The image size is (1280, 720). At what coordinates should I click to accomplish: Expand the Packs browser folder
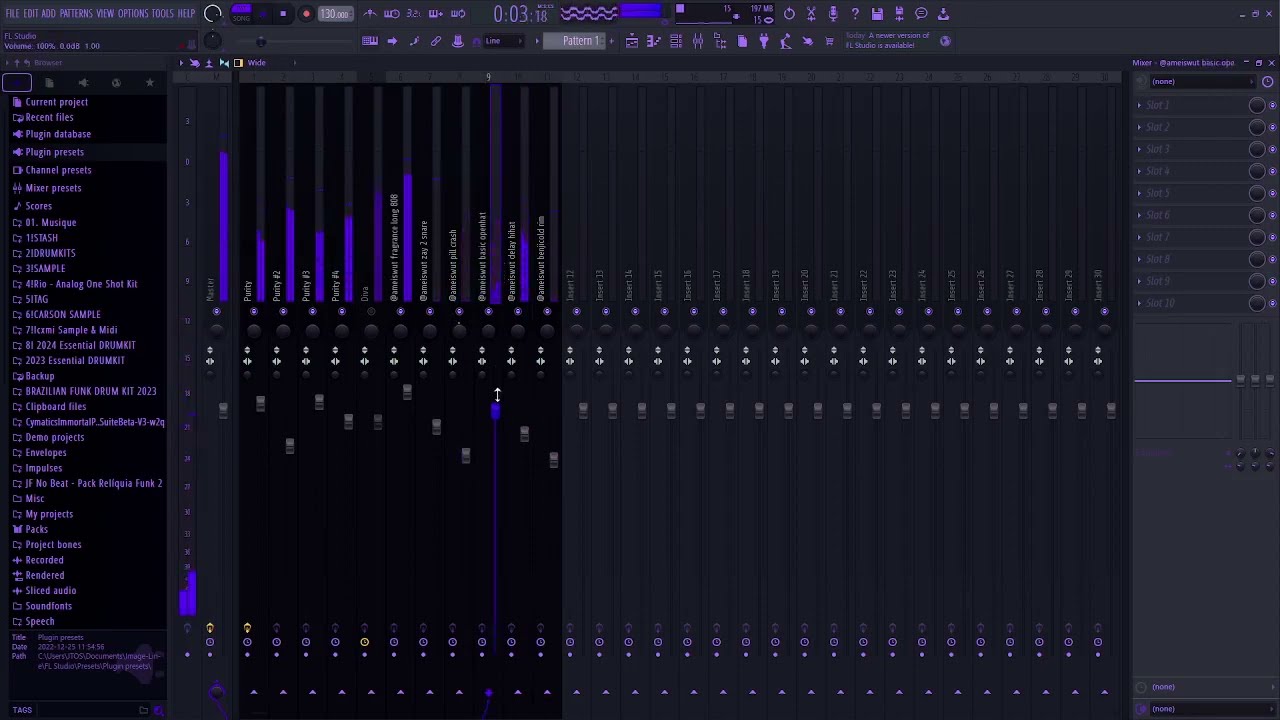coord(36,529)
